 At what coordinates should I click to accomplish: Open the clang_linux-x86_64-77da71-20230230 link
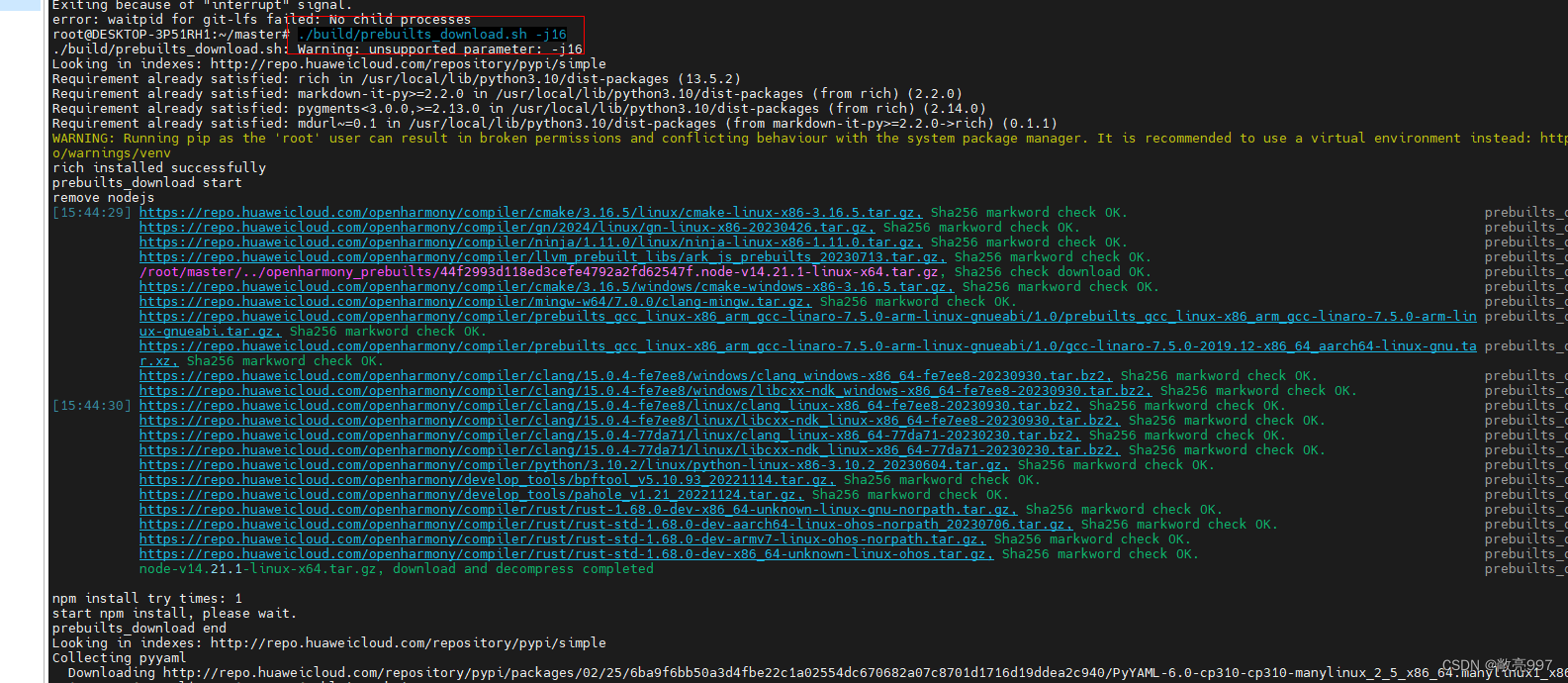click(x=609, y=436)
